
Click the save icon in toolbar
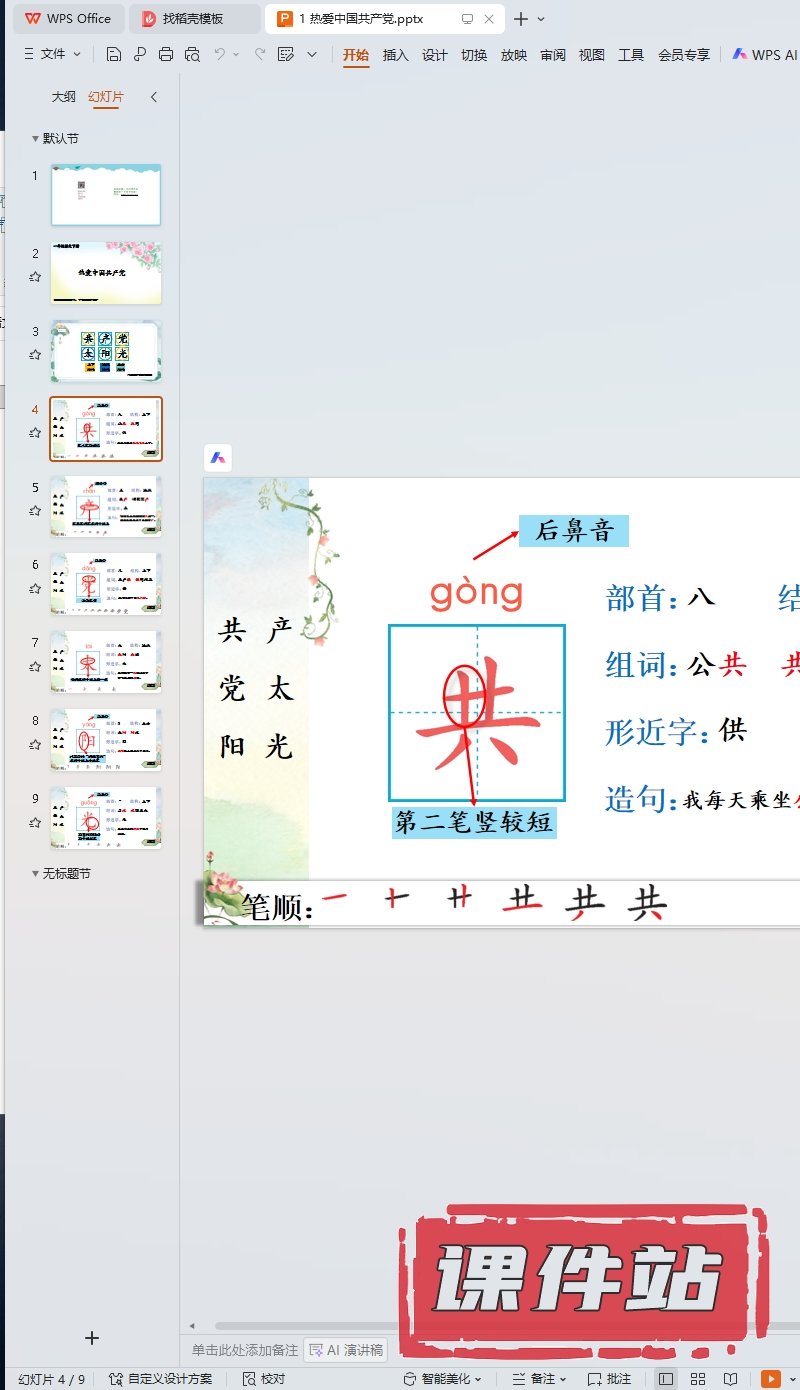[x=114, y=55]
